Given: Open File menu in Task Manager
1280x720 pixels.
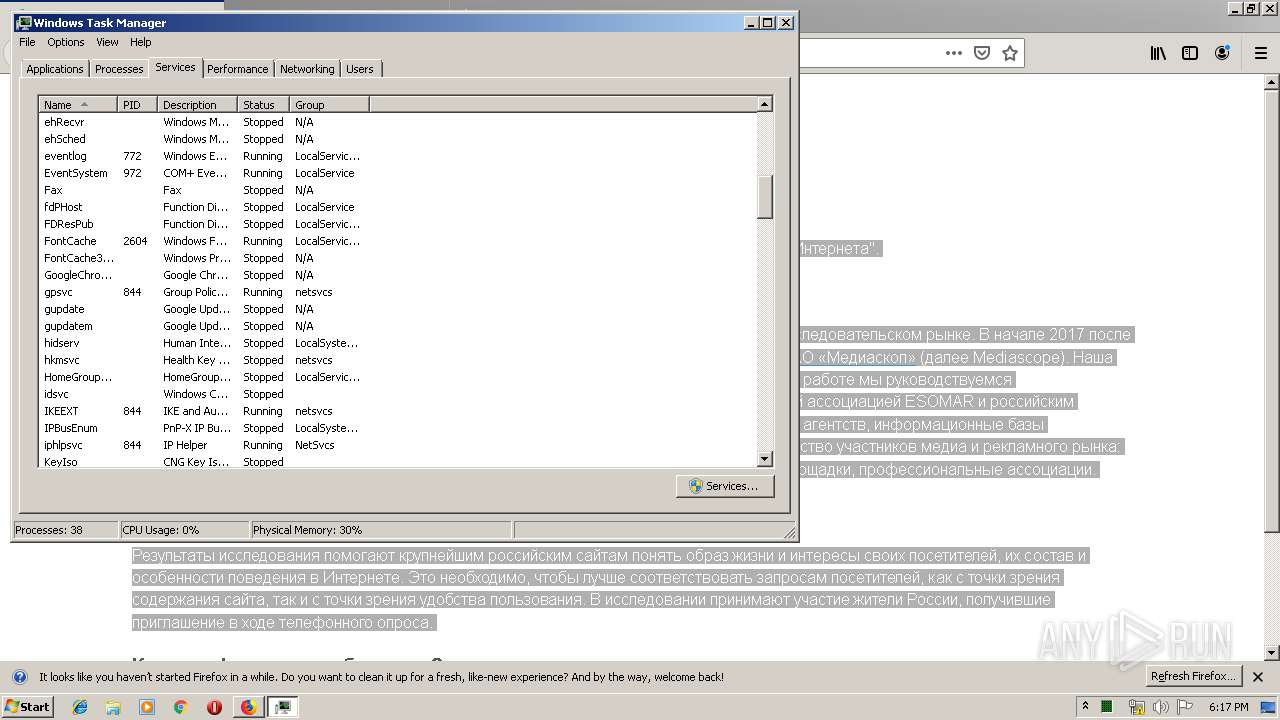Looking at the screenshot, I should click(27, 42).
